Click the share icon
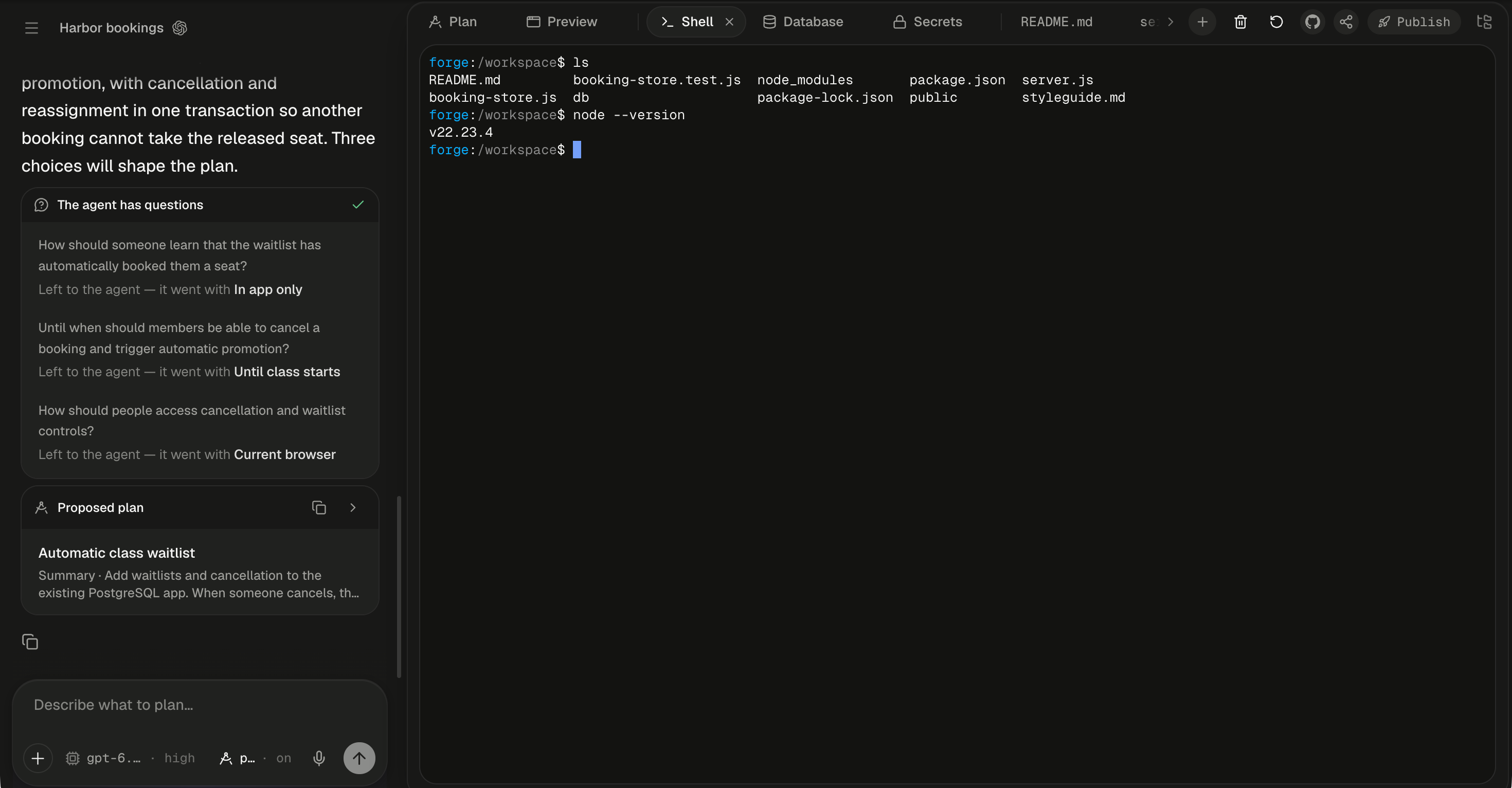Screen dimensions: 1512x788 point(1346,22)
